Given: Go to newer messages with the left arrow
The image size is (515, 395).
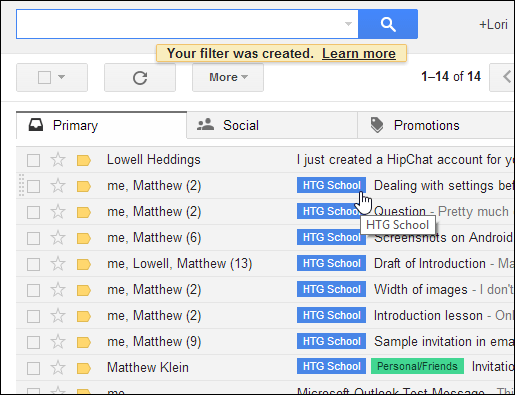Looking at the screenshot, I should [503, 77].
